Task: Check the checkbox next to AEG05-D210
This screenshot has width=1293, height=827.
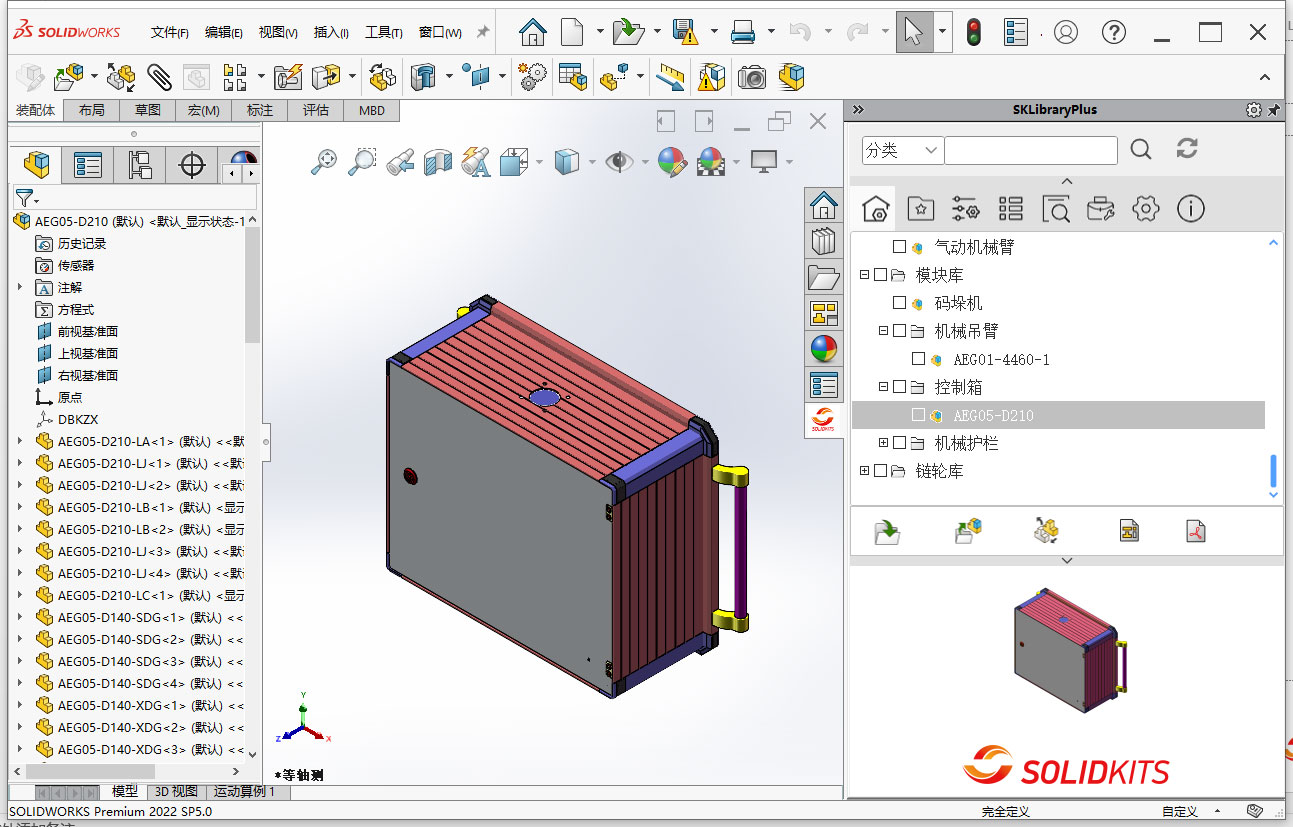Action: point(918,415)
